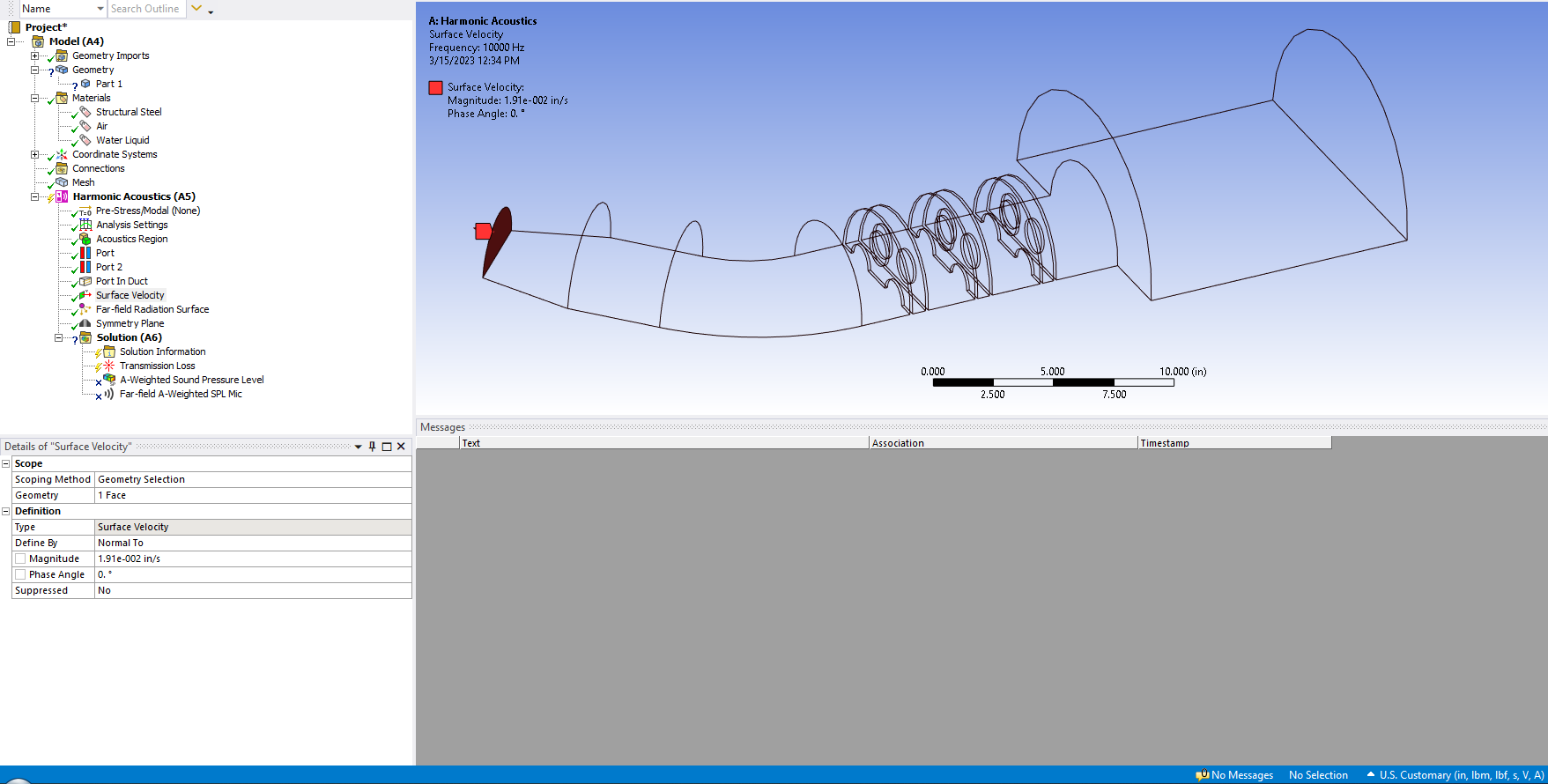Click the Geometry Imports folder icon
Screen dimensions: 1548x784
62,55
